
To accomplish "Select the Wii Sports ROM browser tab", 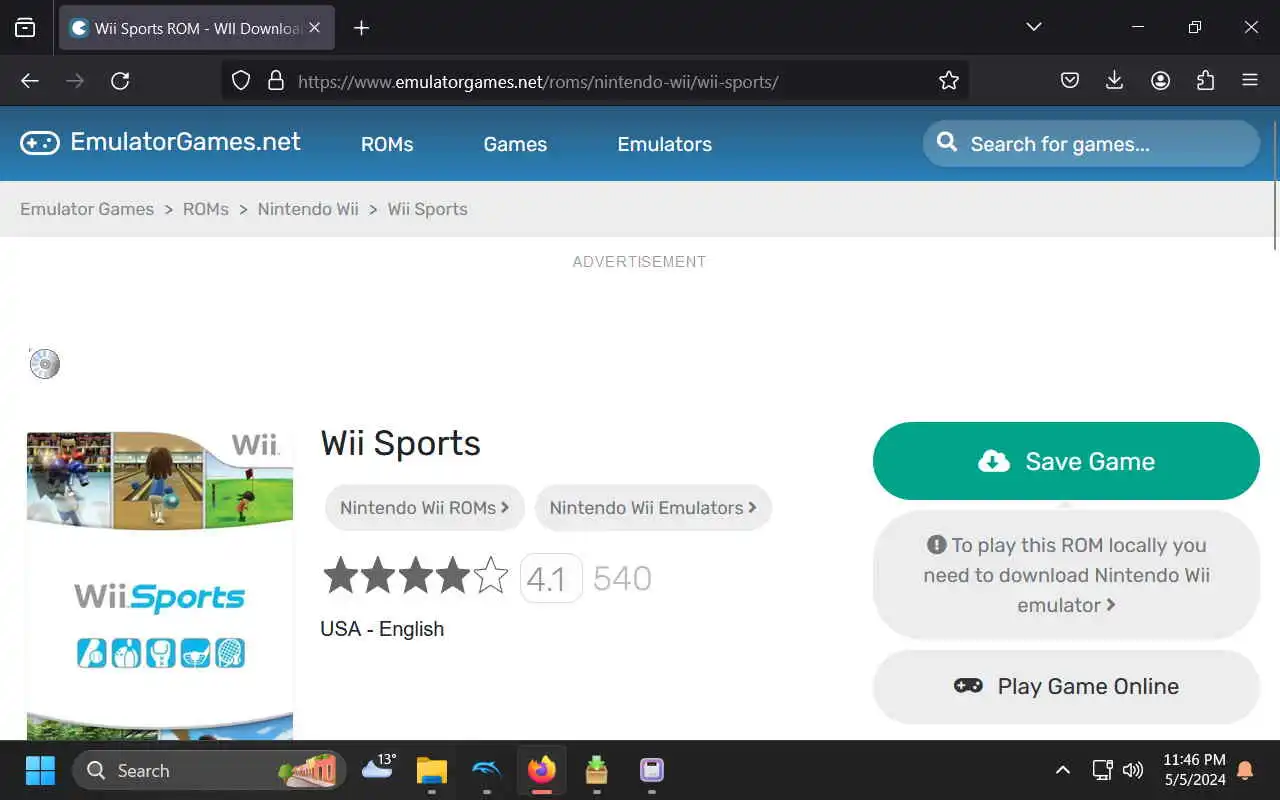I will [x=197, y=28].
